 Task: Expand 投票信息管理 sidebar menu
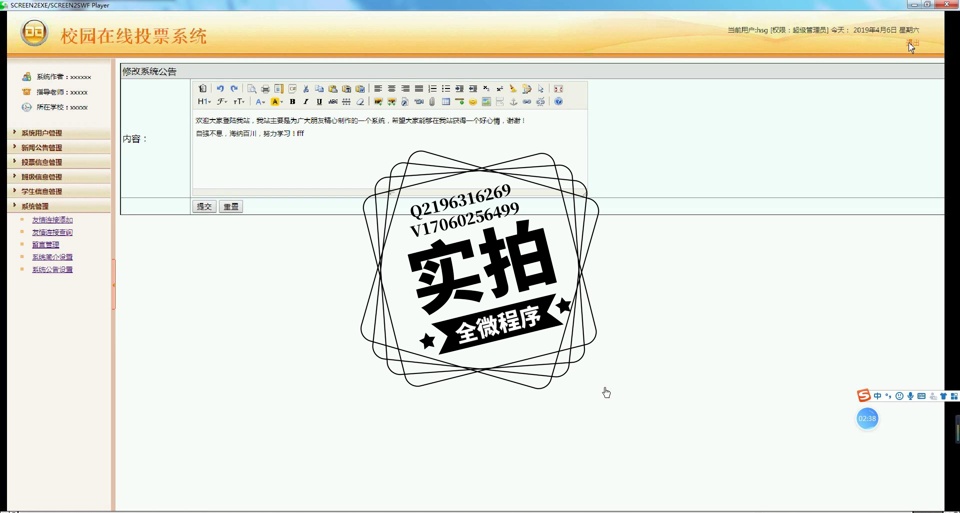tap(42, 162)
